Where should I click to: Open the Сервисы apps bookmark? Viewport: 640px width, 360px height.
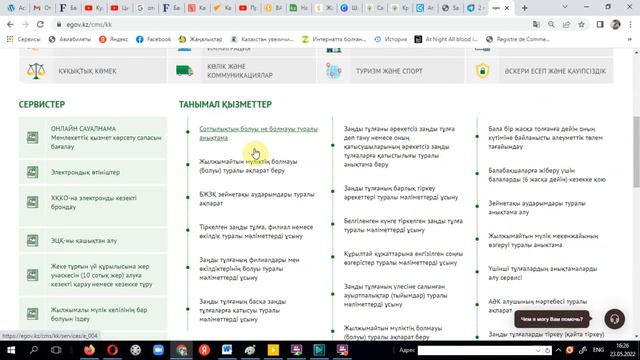pos(23,39)
